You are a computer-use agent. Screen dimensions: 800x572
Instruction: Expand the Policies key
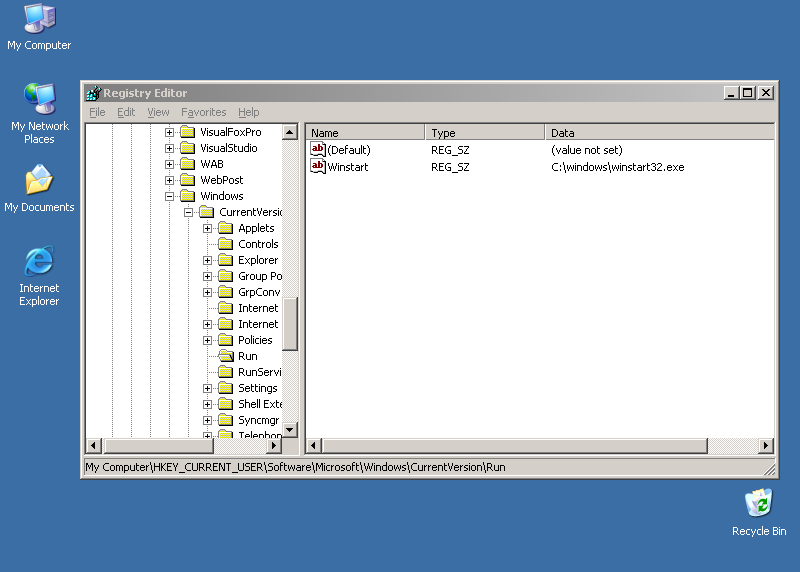pyautogui.click(x=207, y=340)
